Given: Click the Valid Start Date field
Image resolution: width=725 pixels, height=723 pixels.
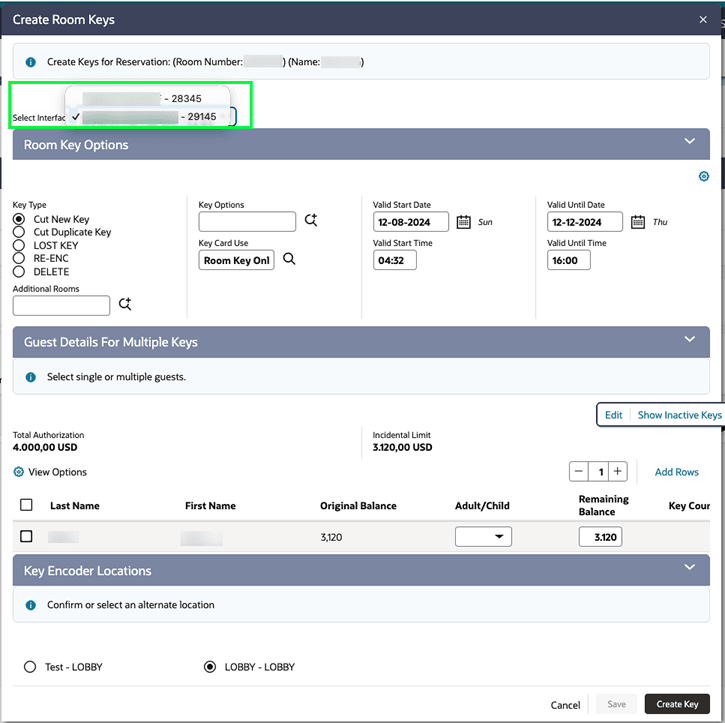Looking at the screenshot, I should point(411,222).
